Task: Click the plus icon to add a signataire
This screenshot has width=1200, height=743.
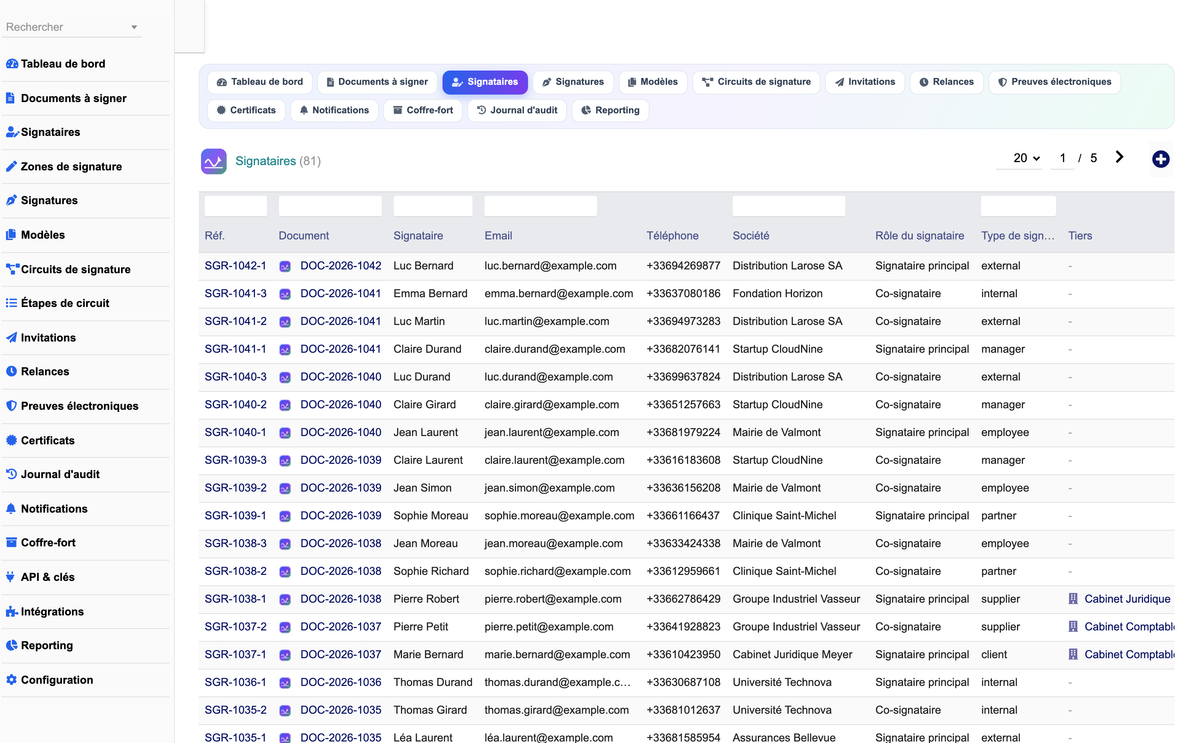Action: [1160, 159]
